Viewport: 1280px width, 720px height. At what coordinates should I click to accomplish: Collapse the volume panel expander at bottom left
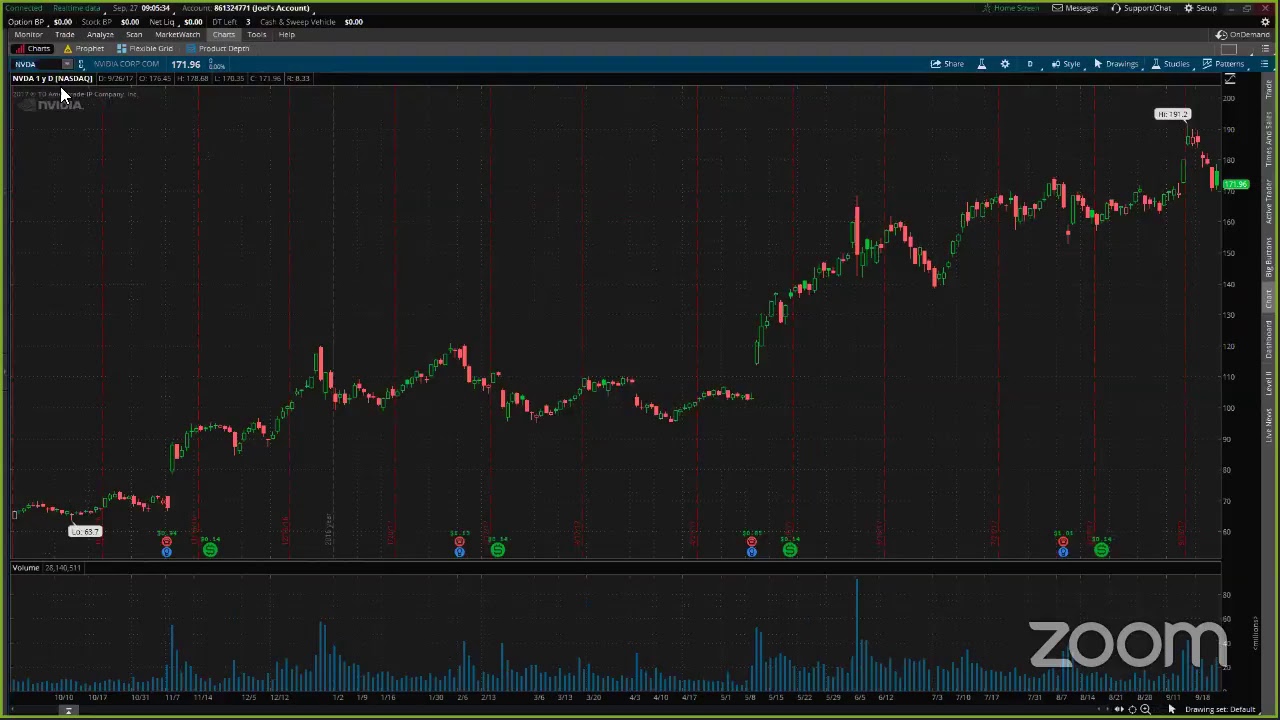[x=69, y=710]
